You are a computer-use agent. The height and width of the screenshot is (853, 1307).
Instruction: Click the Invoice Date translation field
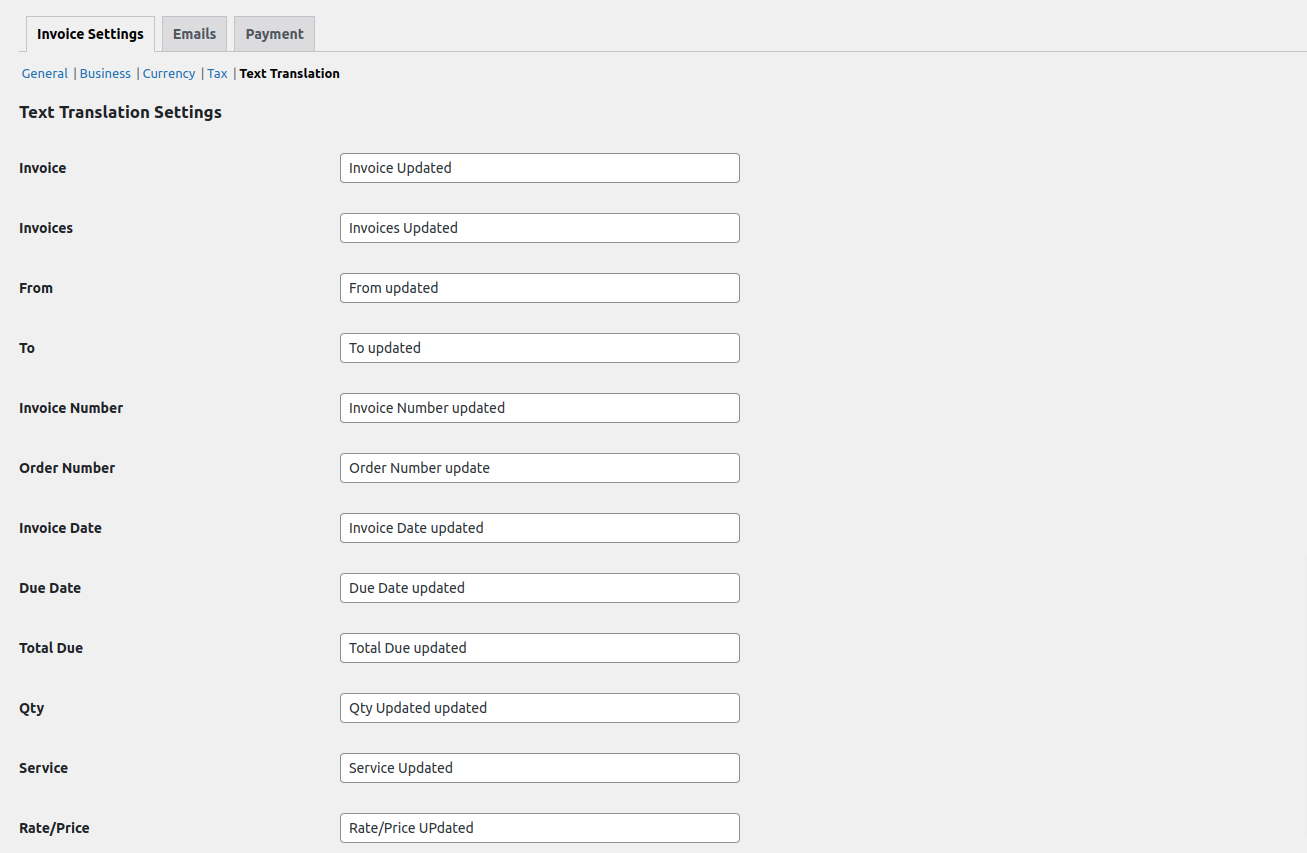point(539,528)
